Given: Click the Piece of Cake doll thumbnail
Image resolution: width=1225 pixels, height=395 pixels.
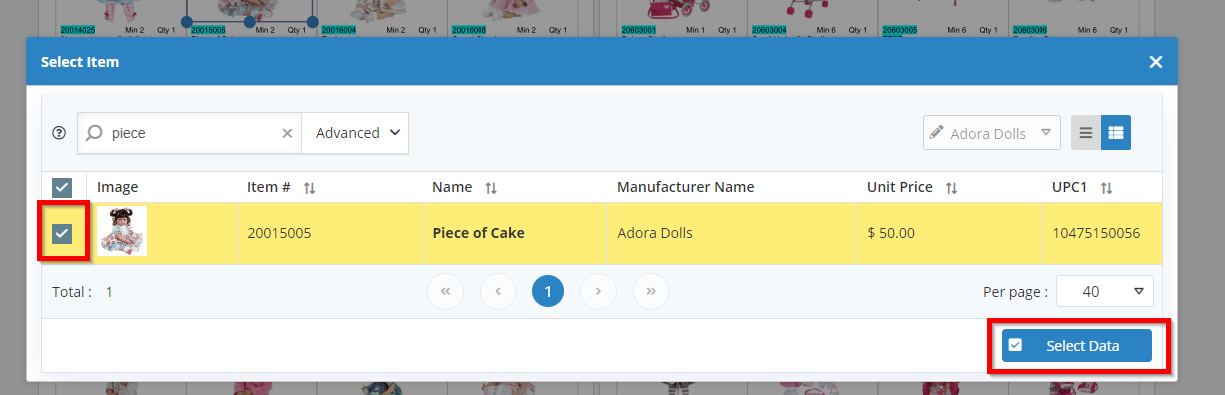Looking at the screenshot, I should (x=122, y=231).
